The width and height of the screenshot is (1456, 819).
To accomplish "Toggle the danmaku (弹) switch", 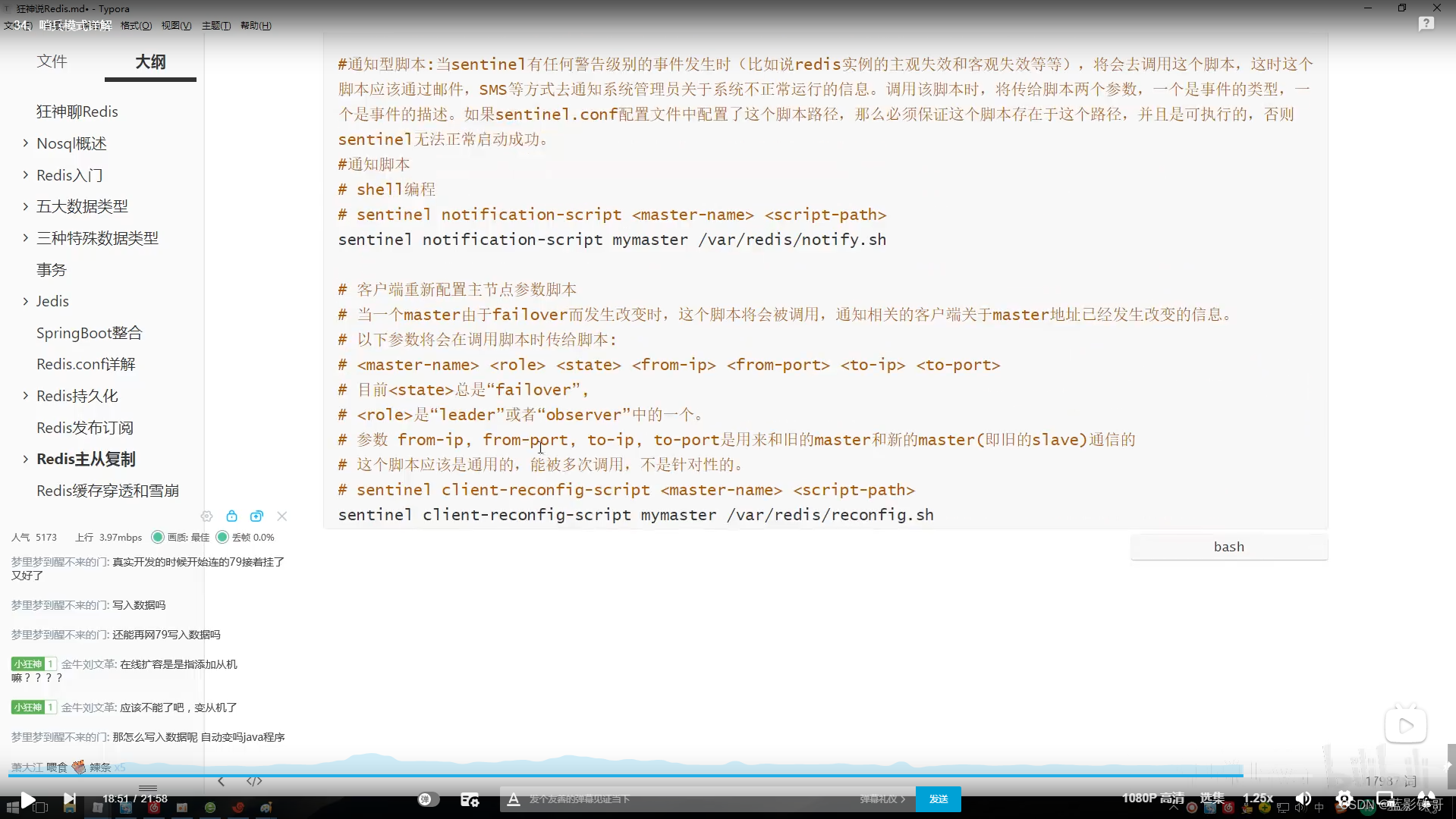I will 428,799.
